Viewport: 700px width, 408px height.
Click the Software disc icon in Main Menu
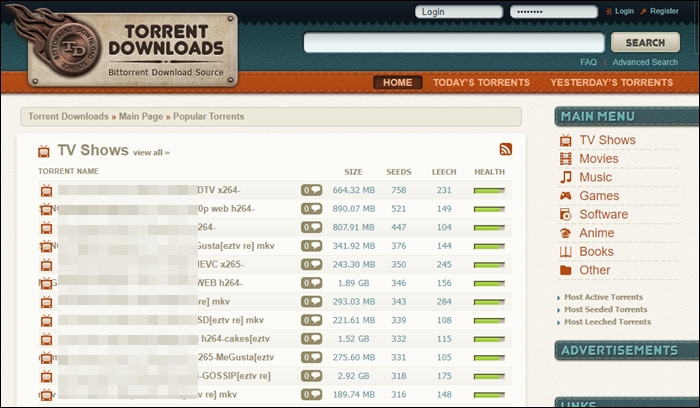tap(566, 214)
